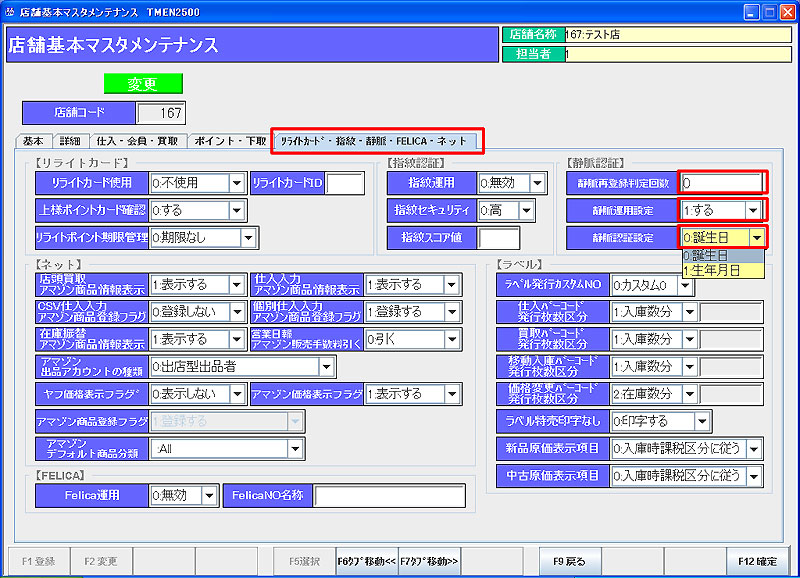Open the リライトカード使用 dropdown
This screenshot has height=578, width=800.
[237, 183]
